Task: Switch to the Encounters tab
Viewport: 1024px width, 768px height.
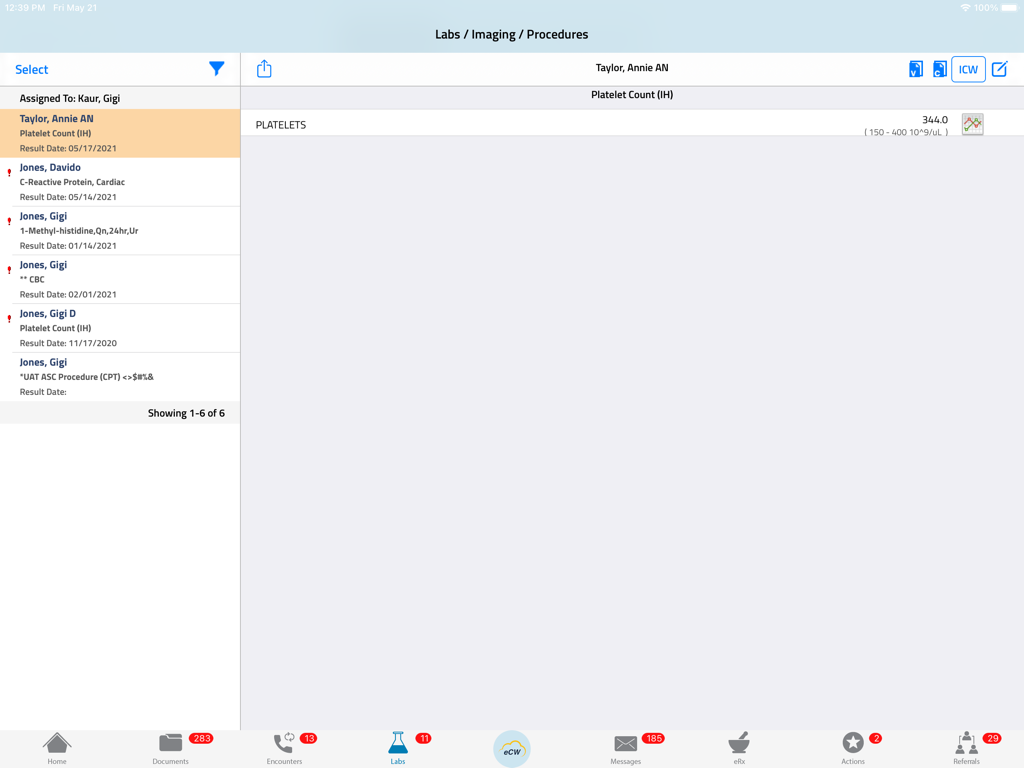Action: tap(284, 747)
